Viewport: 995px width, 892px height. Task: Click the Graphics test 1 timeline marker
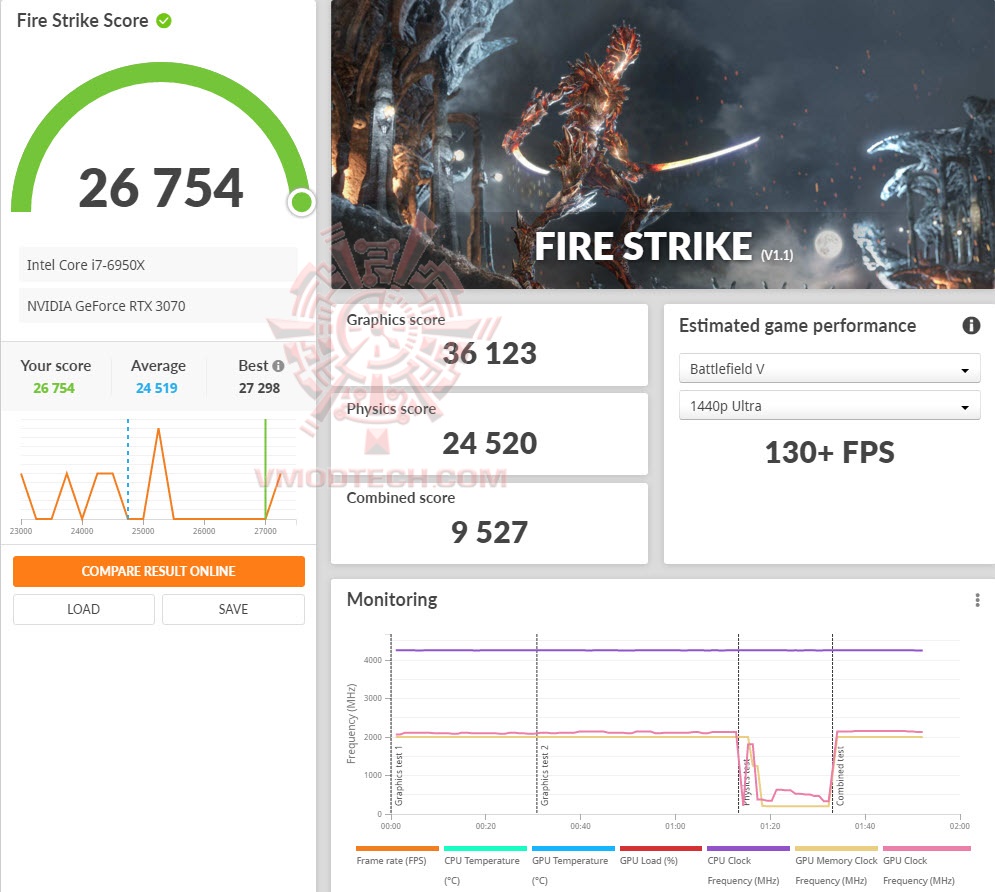coord(391,723)
